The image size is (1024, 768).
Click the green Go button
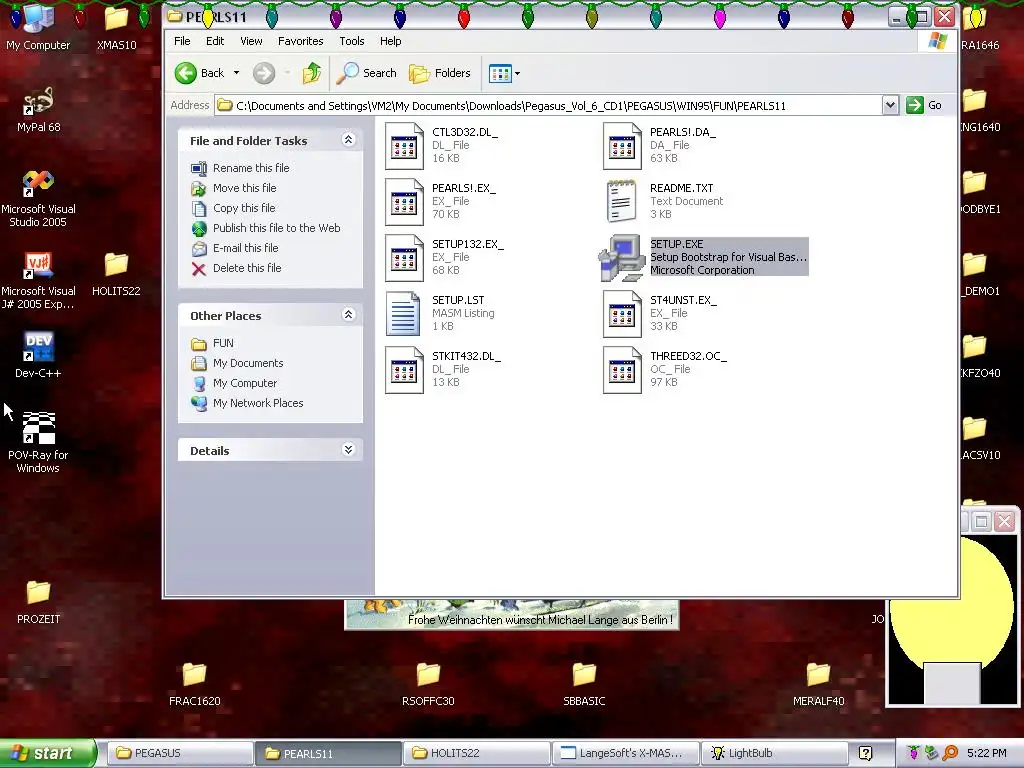click(924, 105)
